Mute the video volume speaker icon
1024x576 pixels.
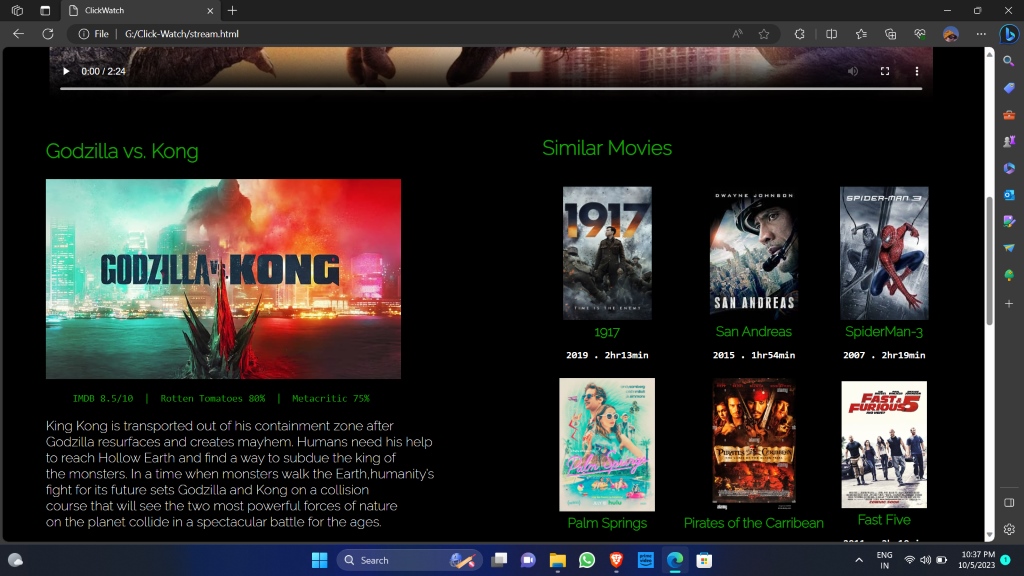point(853,71)
